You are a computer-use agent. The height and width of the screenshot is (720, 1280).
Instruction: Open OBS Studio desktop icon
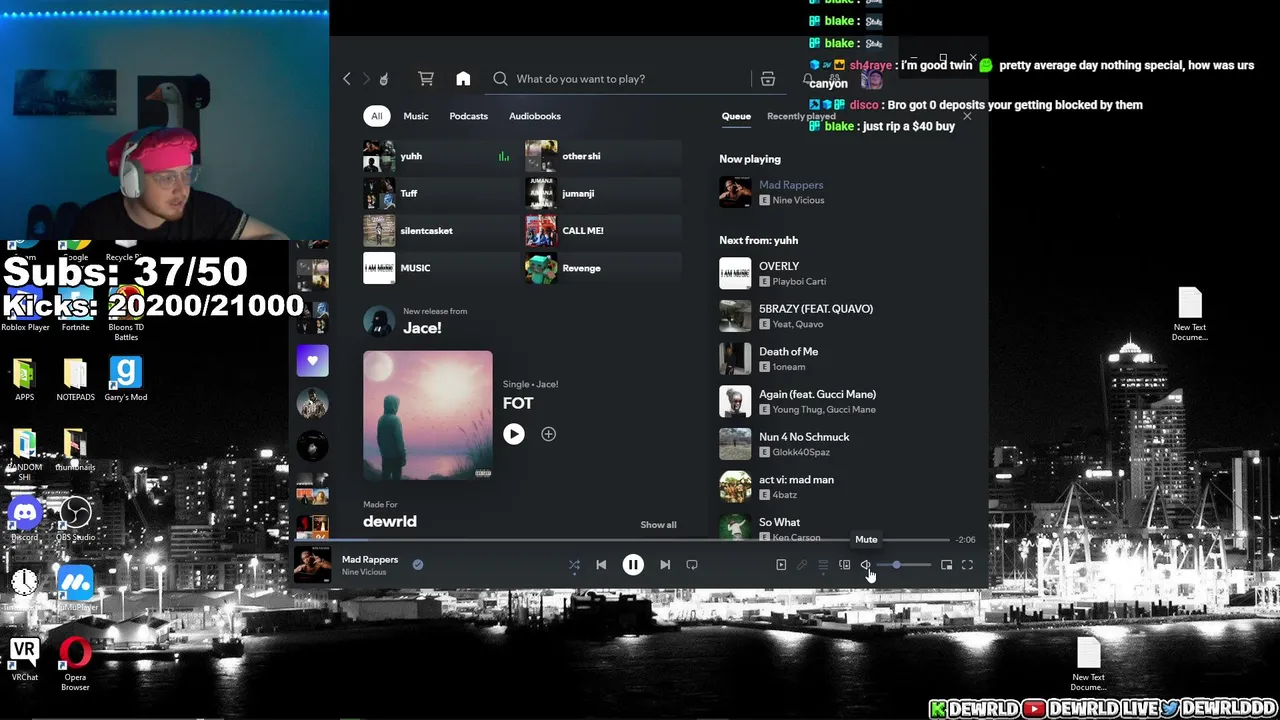[x=75, y=520]
